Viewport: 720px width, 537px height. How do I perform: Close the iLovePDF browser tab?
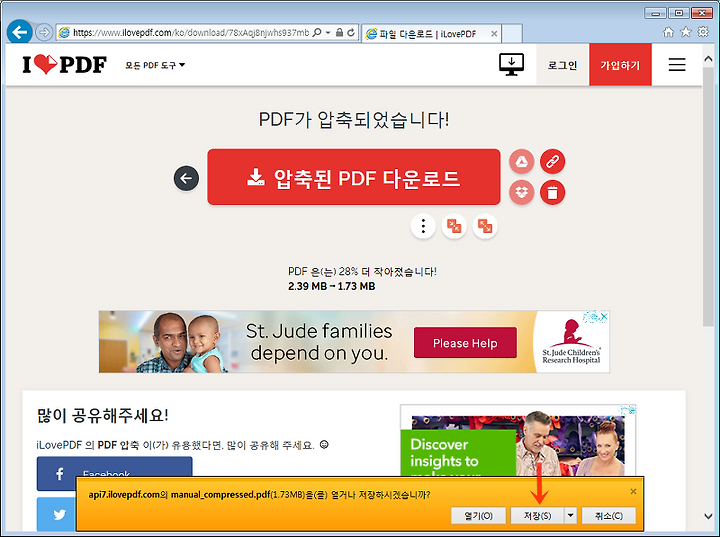[494, 34]
